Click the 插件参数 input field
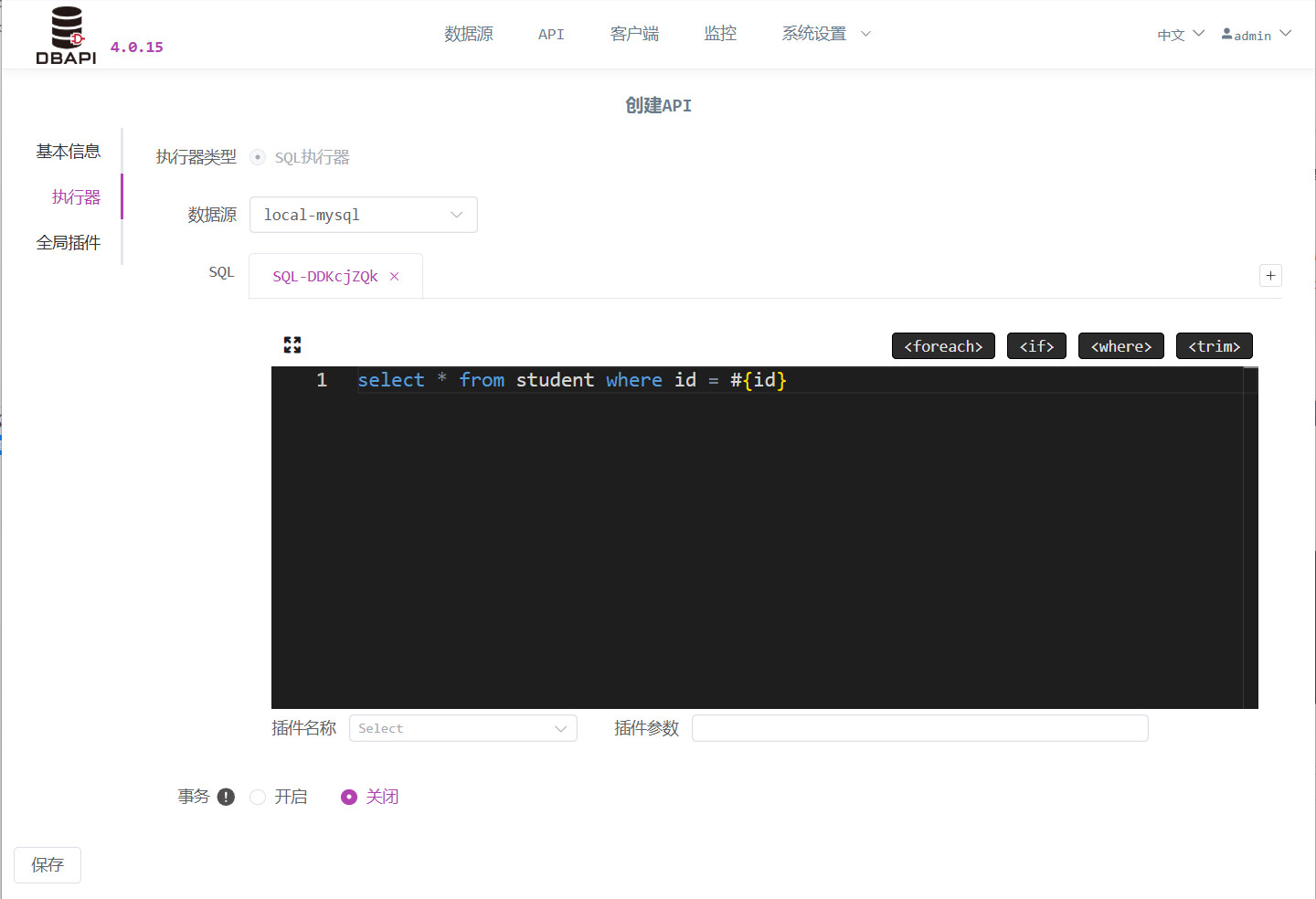Viewport: 1316px width, 899px height. tap(919, 727)
